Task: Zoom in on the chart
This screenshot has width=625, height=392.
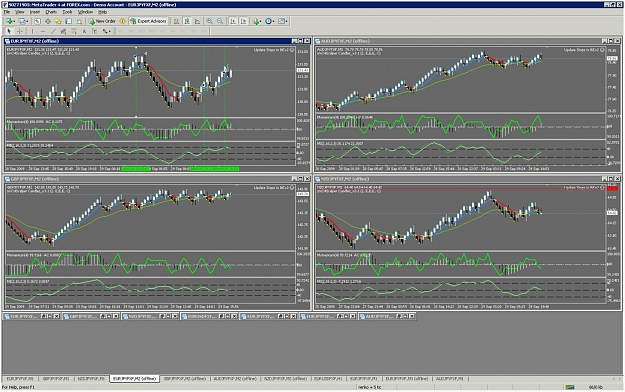Action: pyautogui.click(x=209, y=21)
